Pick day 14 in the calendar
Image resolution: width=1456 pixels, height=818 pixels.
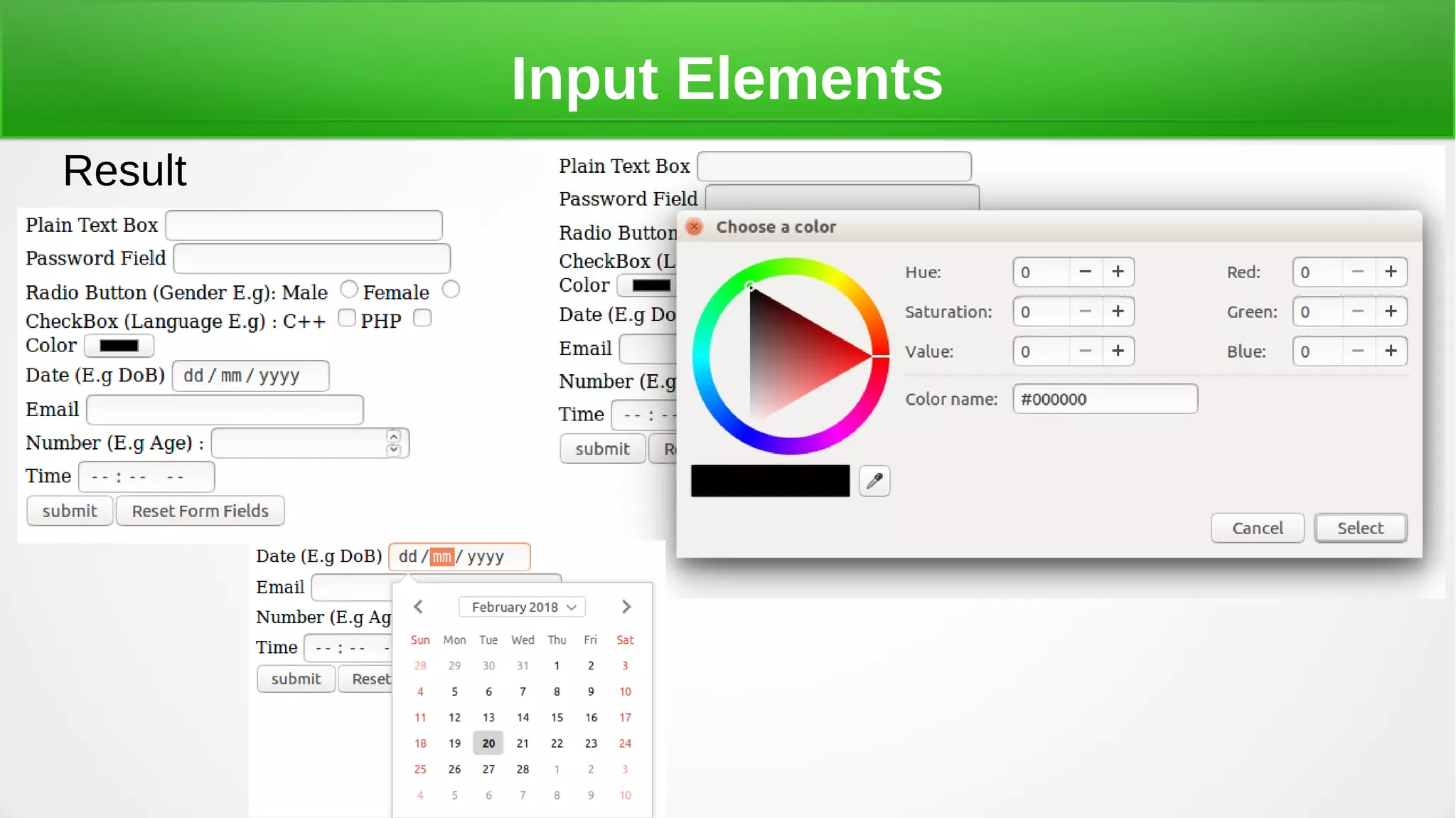(523, 717)
